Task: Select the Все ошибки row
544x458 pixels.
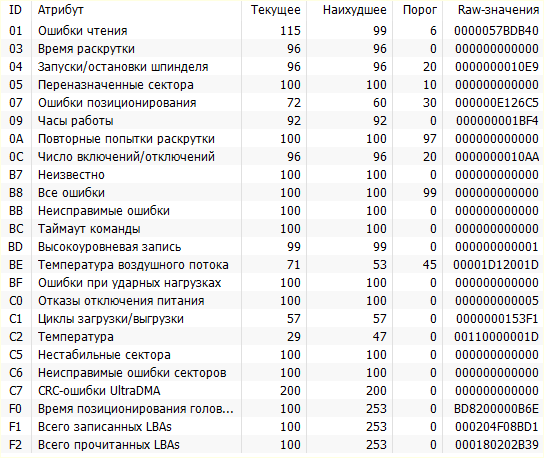Action: point(272,193)
